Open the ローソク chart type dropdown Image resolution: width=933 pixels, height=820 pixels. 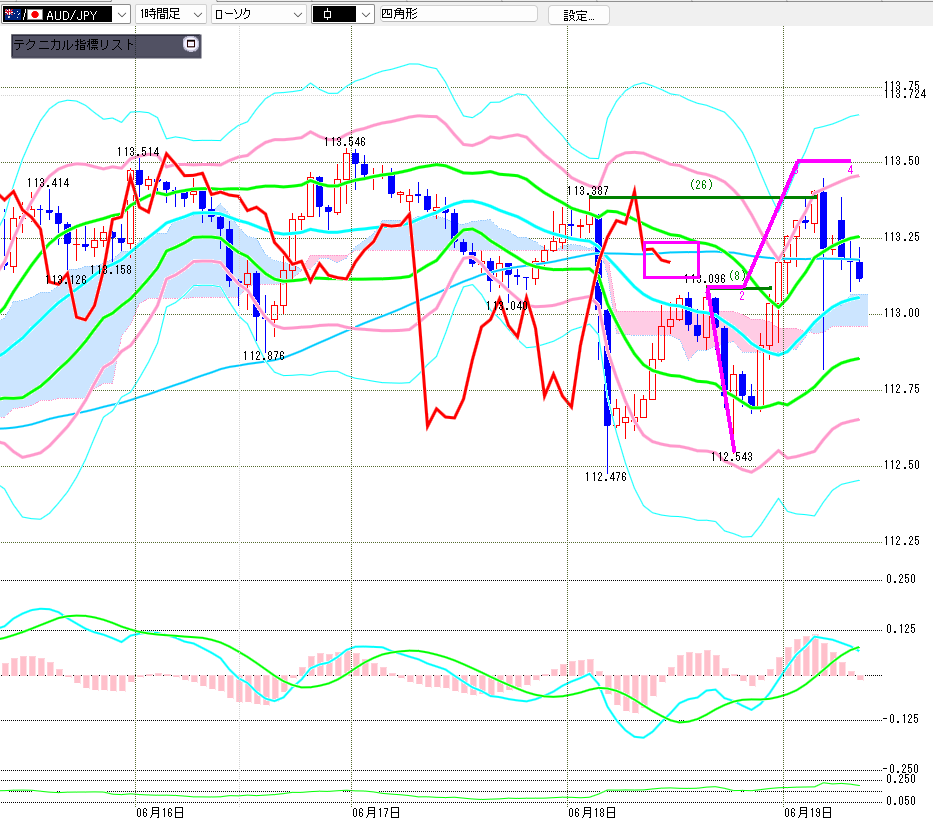tap(259, 14)
